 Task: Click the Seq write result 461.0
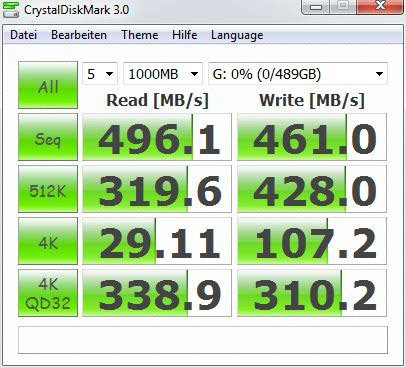312,137
